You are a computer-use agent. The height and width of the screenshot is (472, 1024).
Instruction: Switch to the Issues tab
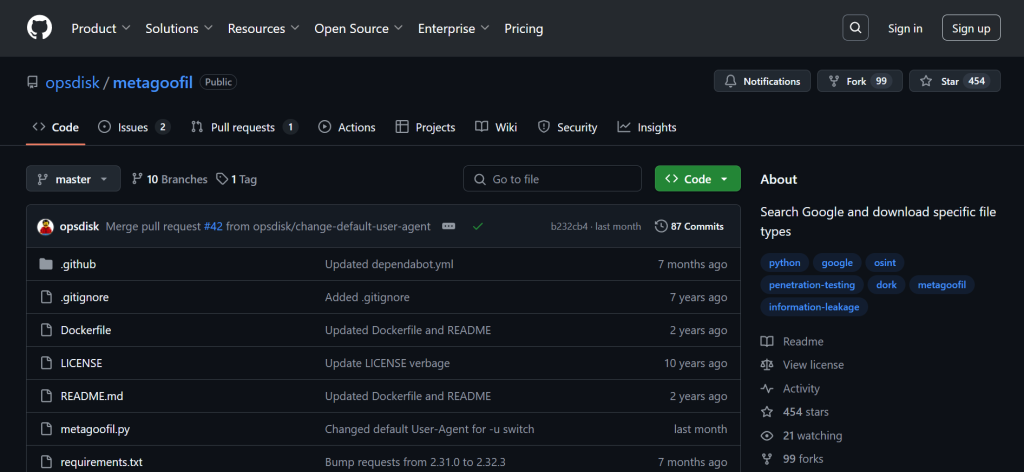pos(134,127)
